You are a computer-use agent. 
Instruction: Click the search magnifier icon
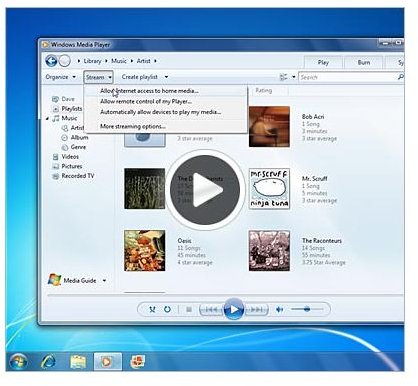pos(400,77)
